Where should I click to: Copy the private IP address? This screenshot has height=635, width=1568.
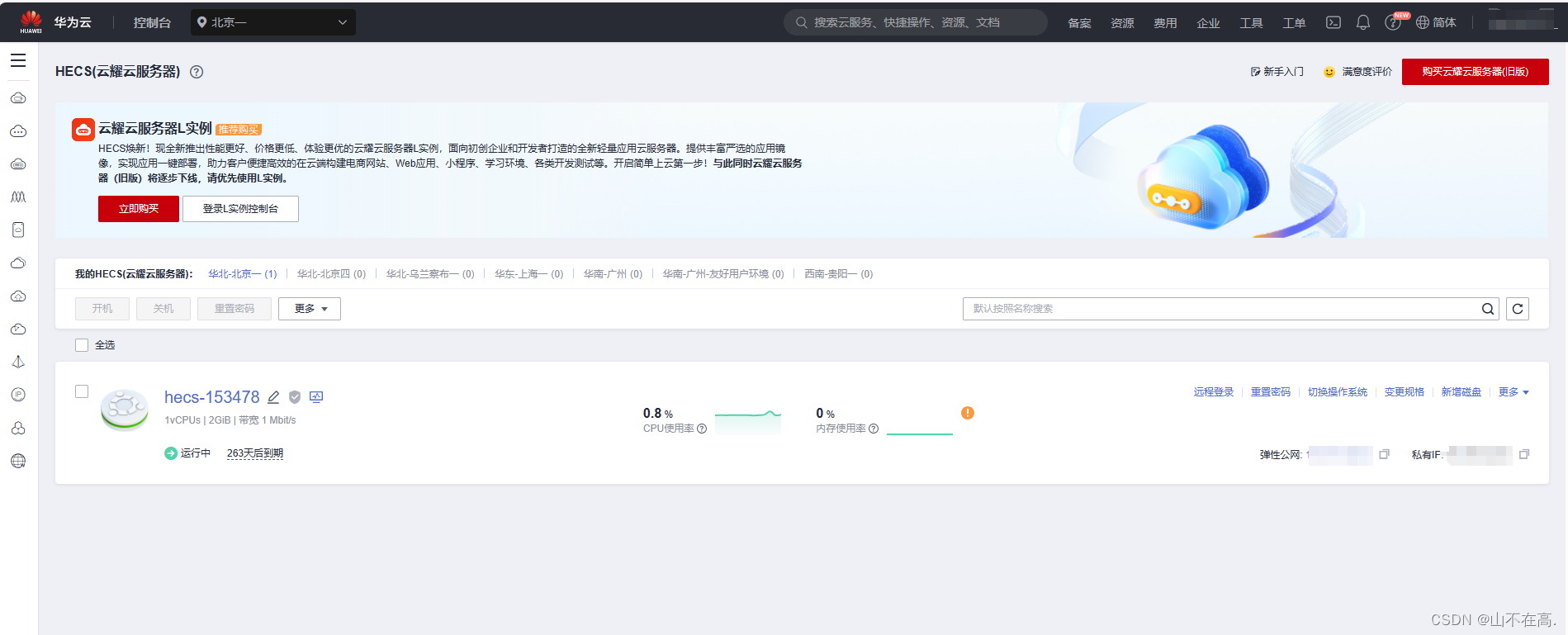(x=1524, y=454)
